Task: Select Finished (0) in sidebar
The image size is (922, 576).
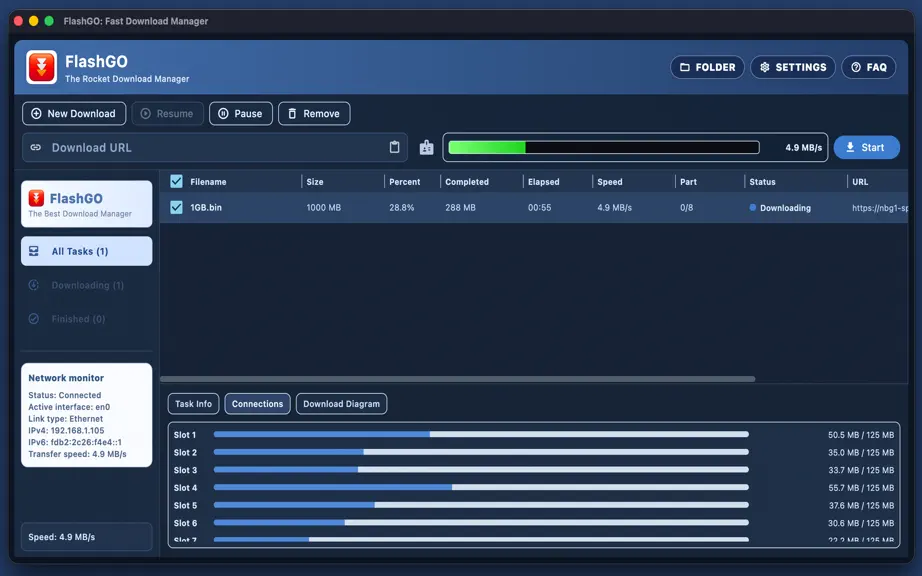Action: click(86, 319)
